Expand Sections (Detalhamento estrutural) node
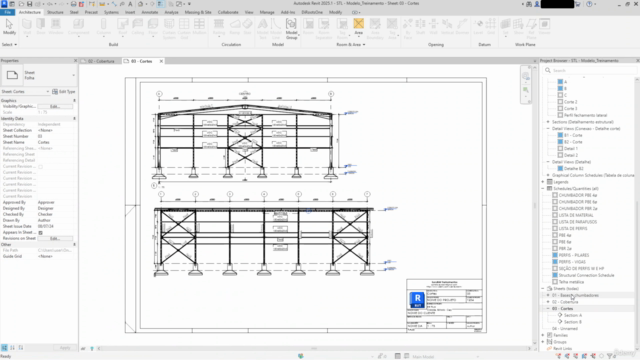 click(x=548, y=122)
